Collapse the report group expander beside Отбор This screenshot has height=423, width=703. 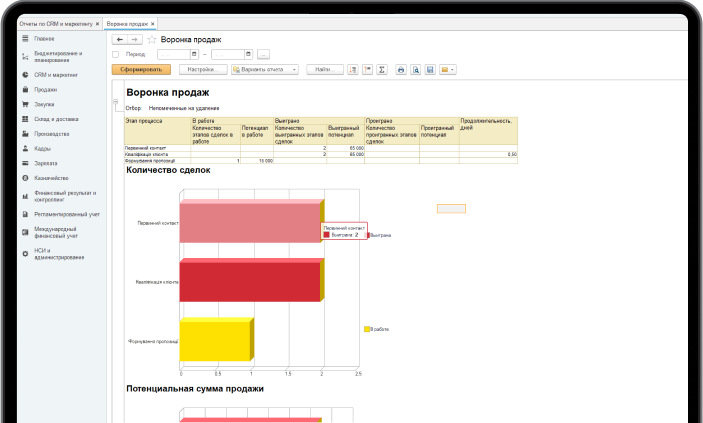(115, 102)
